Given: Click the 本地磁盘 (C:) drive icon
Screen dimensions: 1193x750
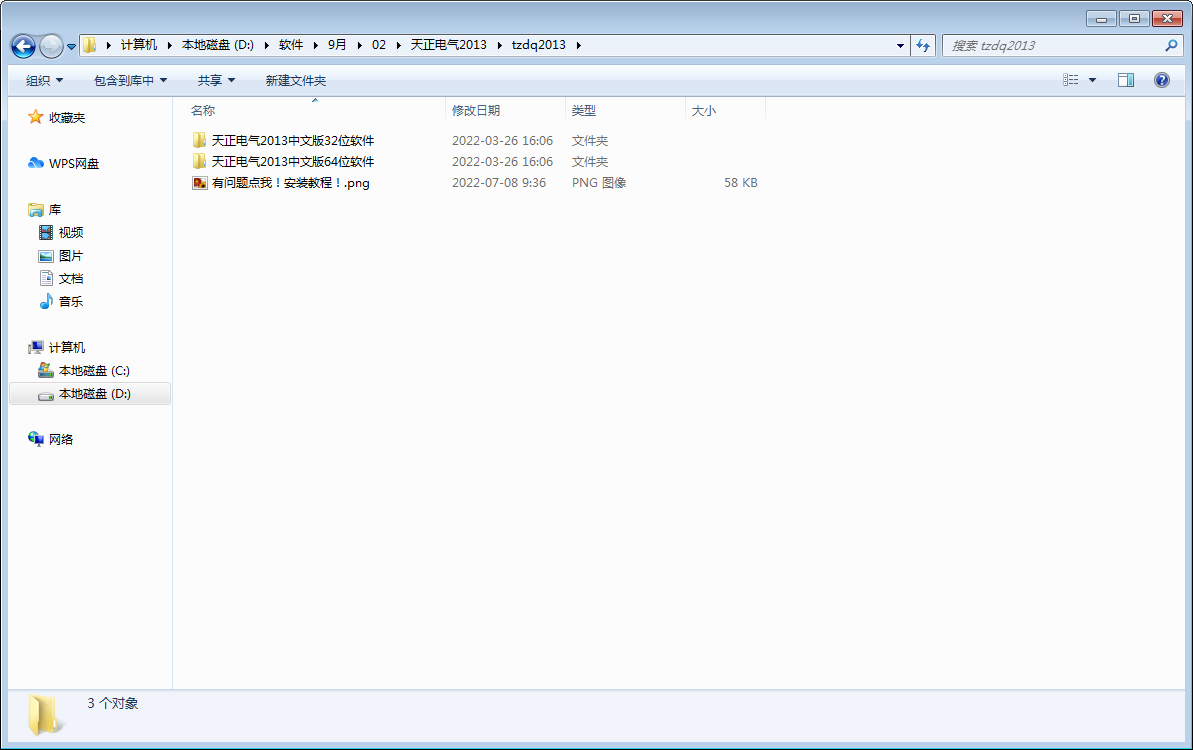Looking at the screenshot, I should 46,370.
